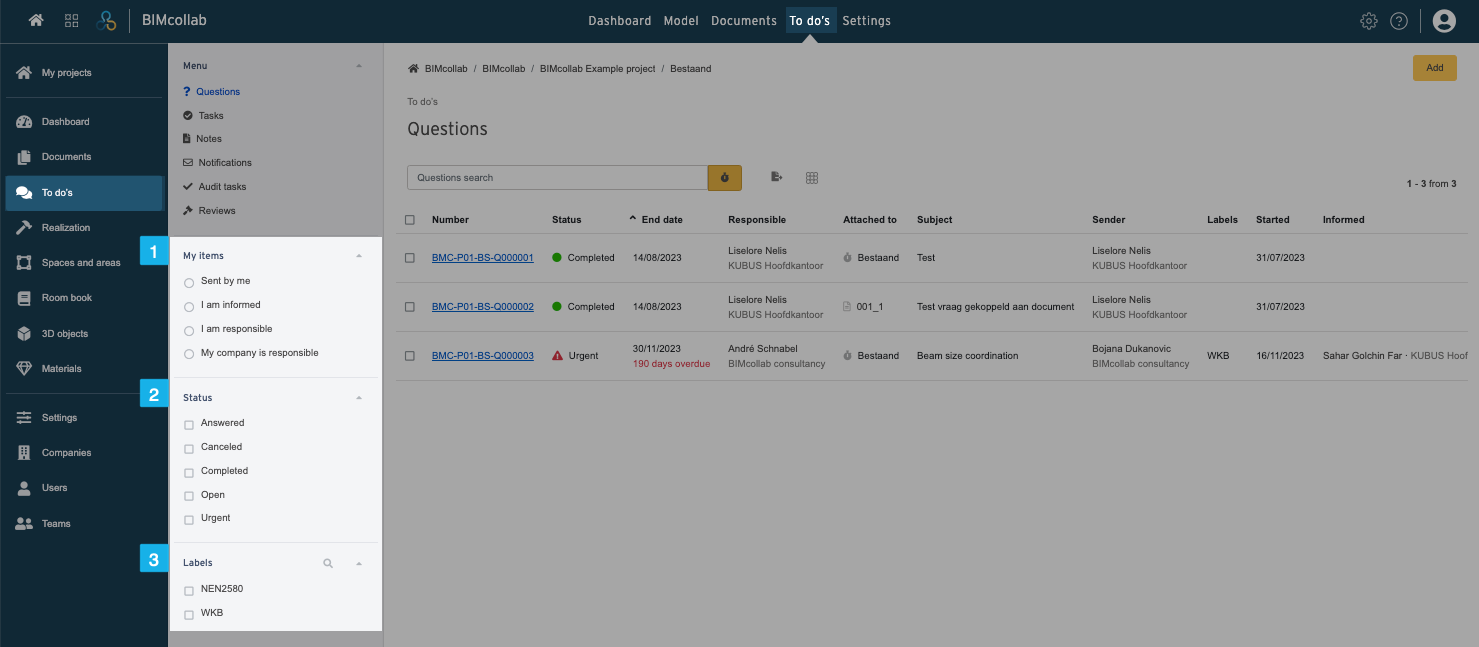Click the export icon next to search

click(776, 177)
